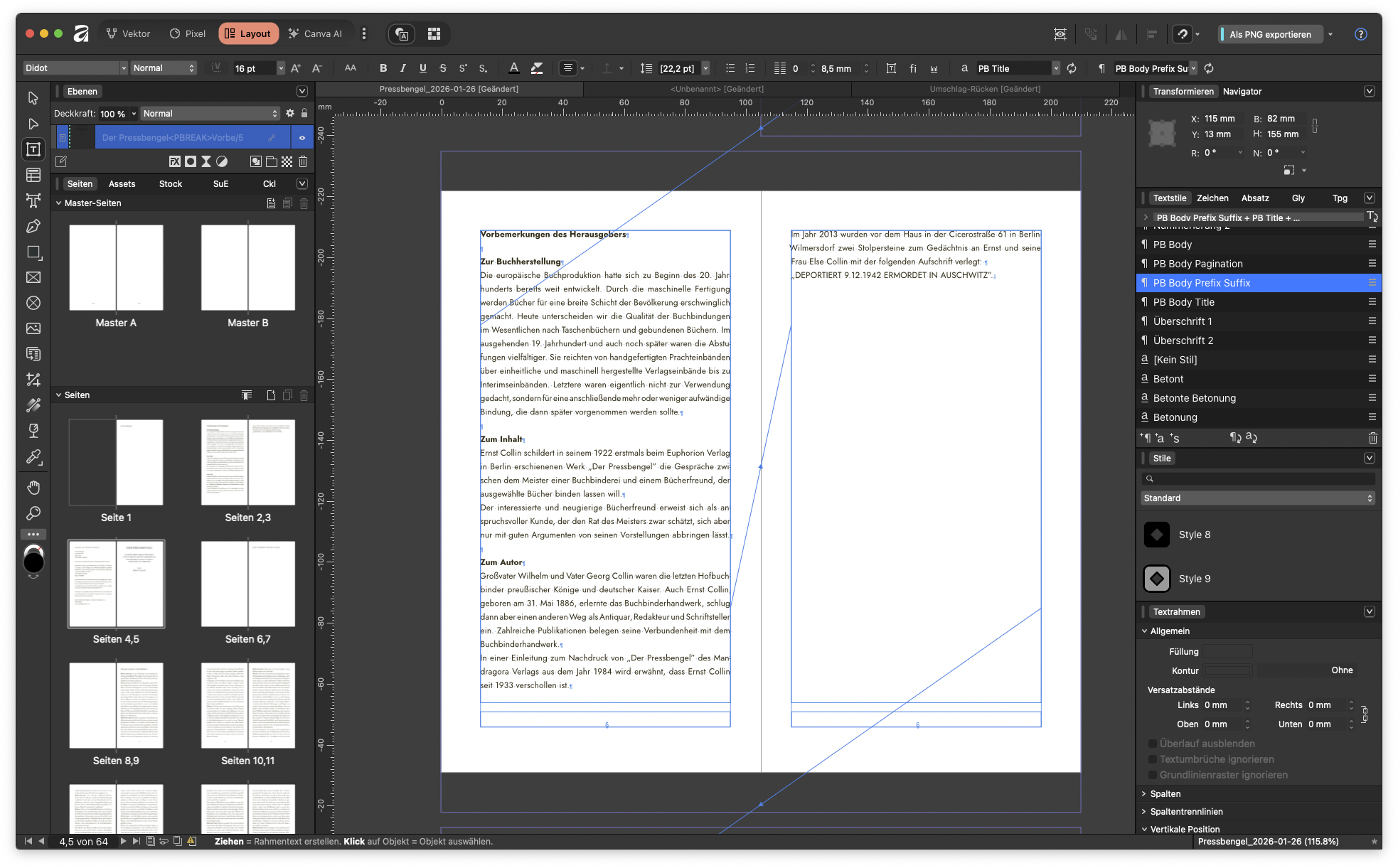Select the Pen tool in toolbar
The image size is (1398, 868).
coord(33,226)
